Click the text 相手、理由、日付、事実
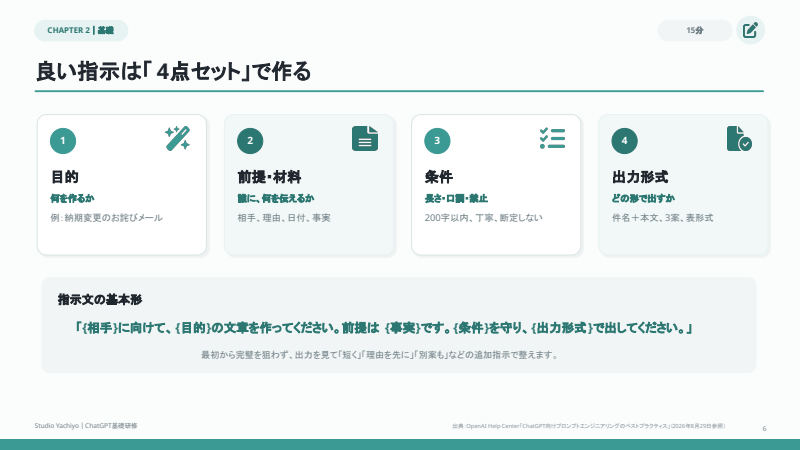800x450 pixels. (x=284, y=218)
